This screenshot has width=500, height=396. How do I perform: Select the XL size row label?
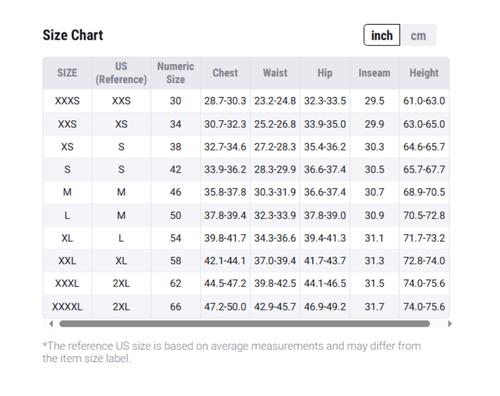67,238
